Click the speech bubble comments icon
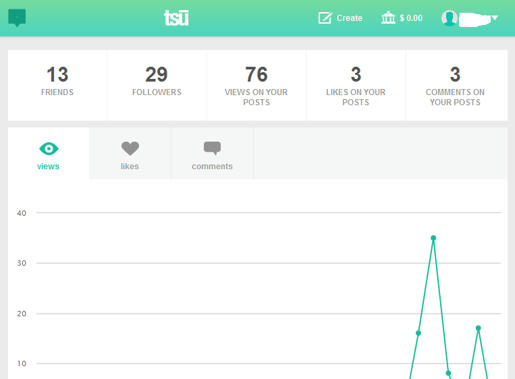The image size is (515, 379). [212, 148]
